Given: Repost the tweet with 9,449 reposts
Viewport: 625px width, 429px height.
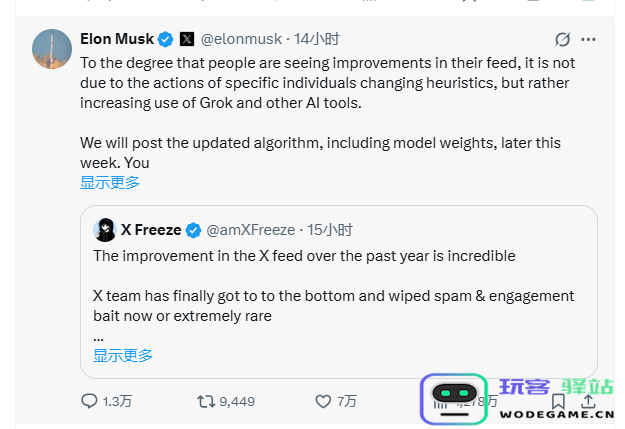Looking at the screenshot, I should 206,401.
